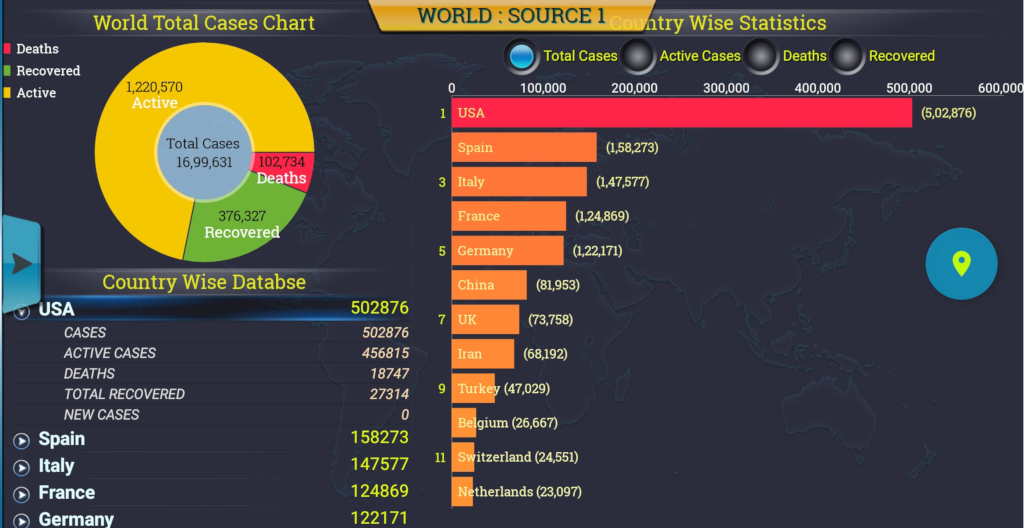This screenshot has height=528, width=1024.
Task: Click the Spain bar in chart
Action: (524, 148)
